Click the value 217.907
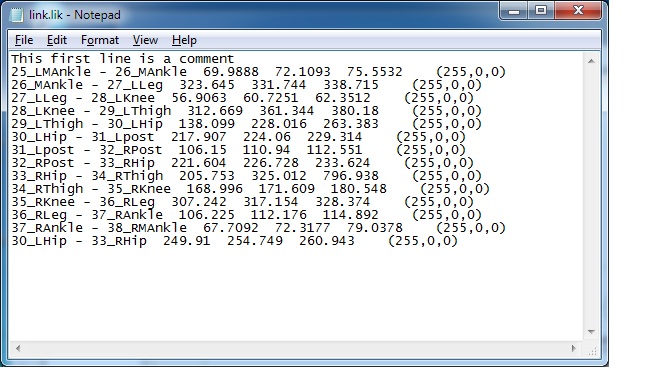This screenshot has height=384, width=652. click(x=199, y=136)
